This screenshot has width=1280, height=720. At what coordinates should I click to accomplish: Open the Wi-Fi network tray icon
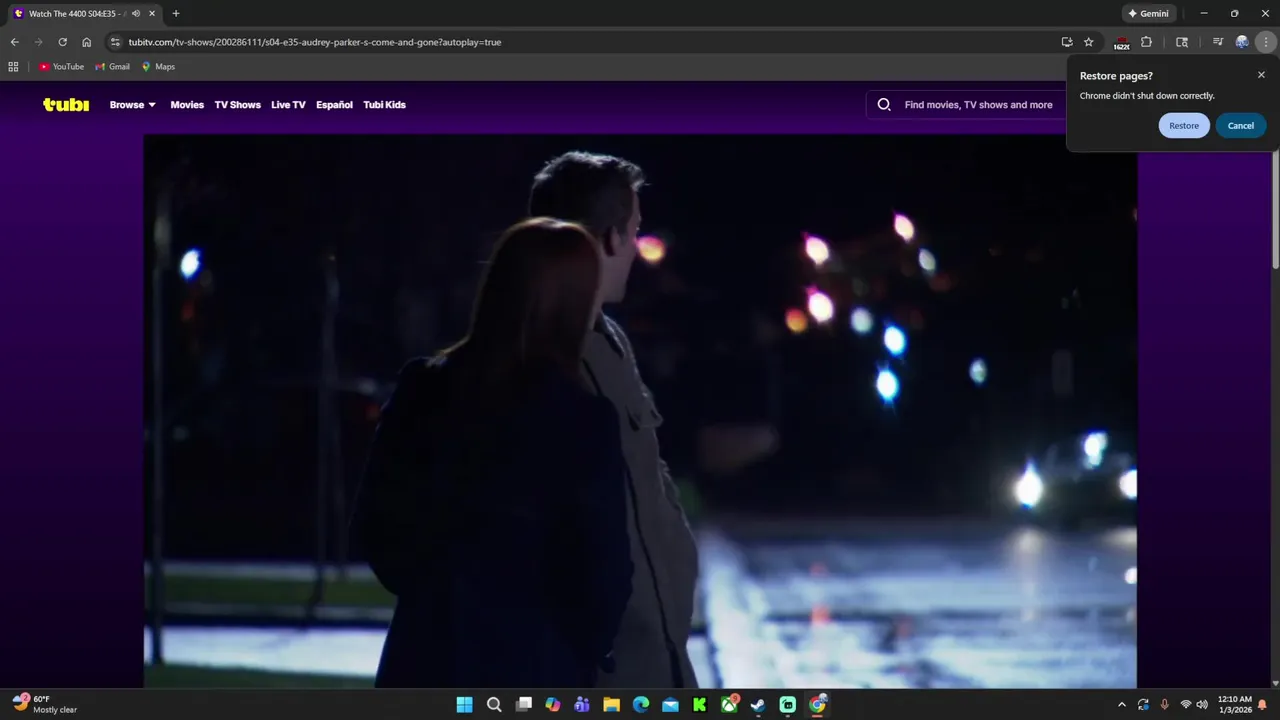[x=1186, y=705]
